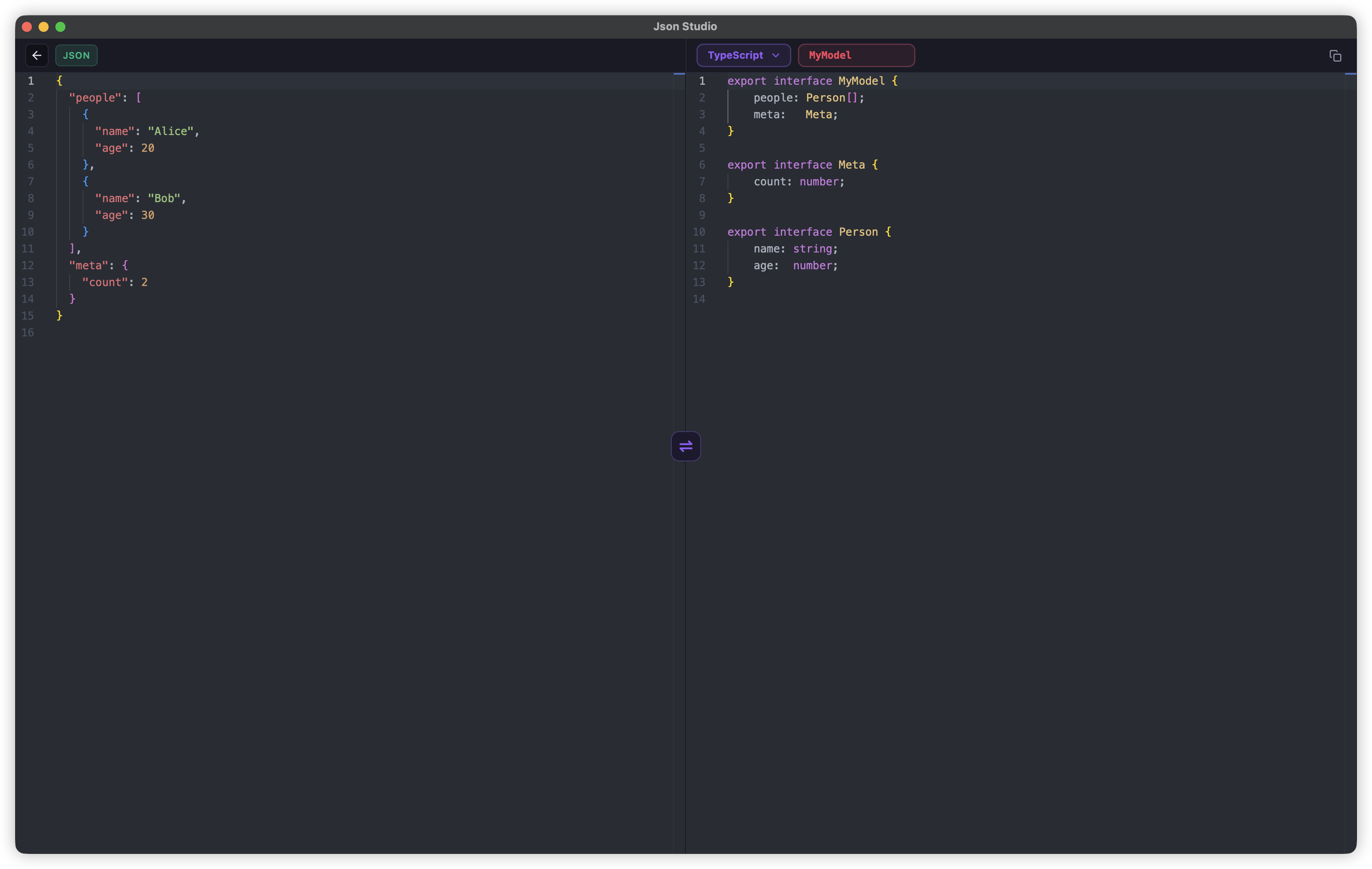Click the Person interface name on line 10

pos(858,232)
